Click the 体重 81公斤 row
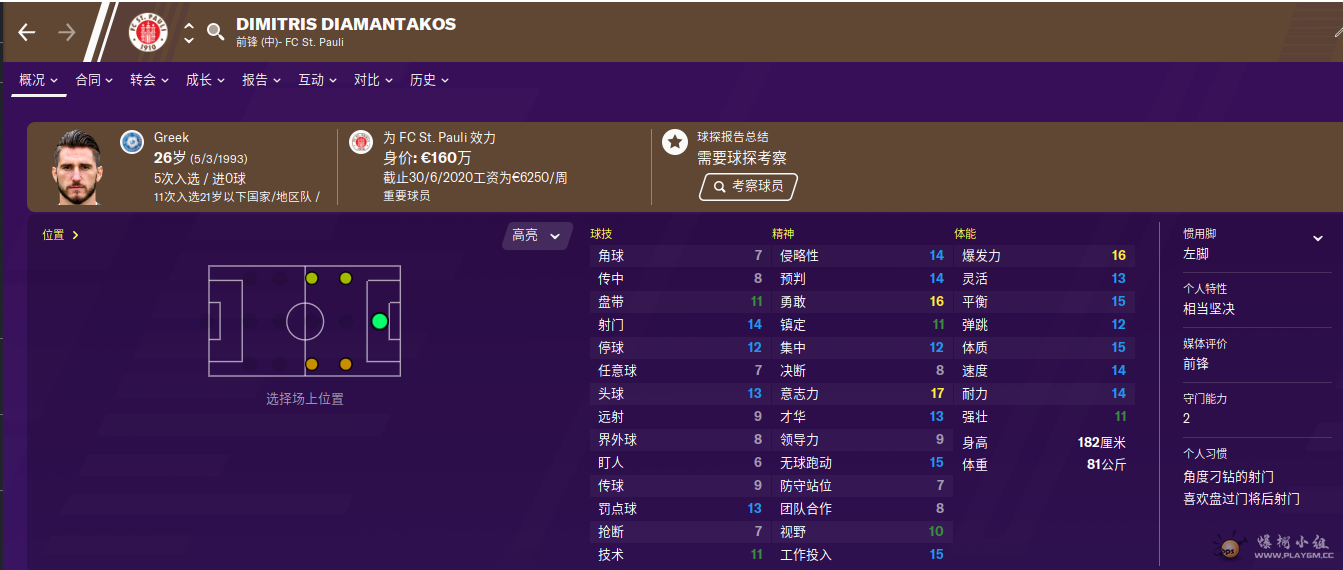Image resolution: width=1343 pixels, height=570 pixels. 1044,465
